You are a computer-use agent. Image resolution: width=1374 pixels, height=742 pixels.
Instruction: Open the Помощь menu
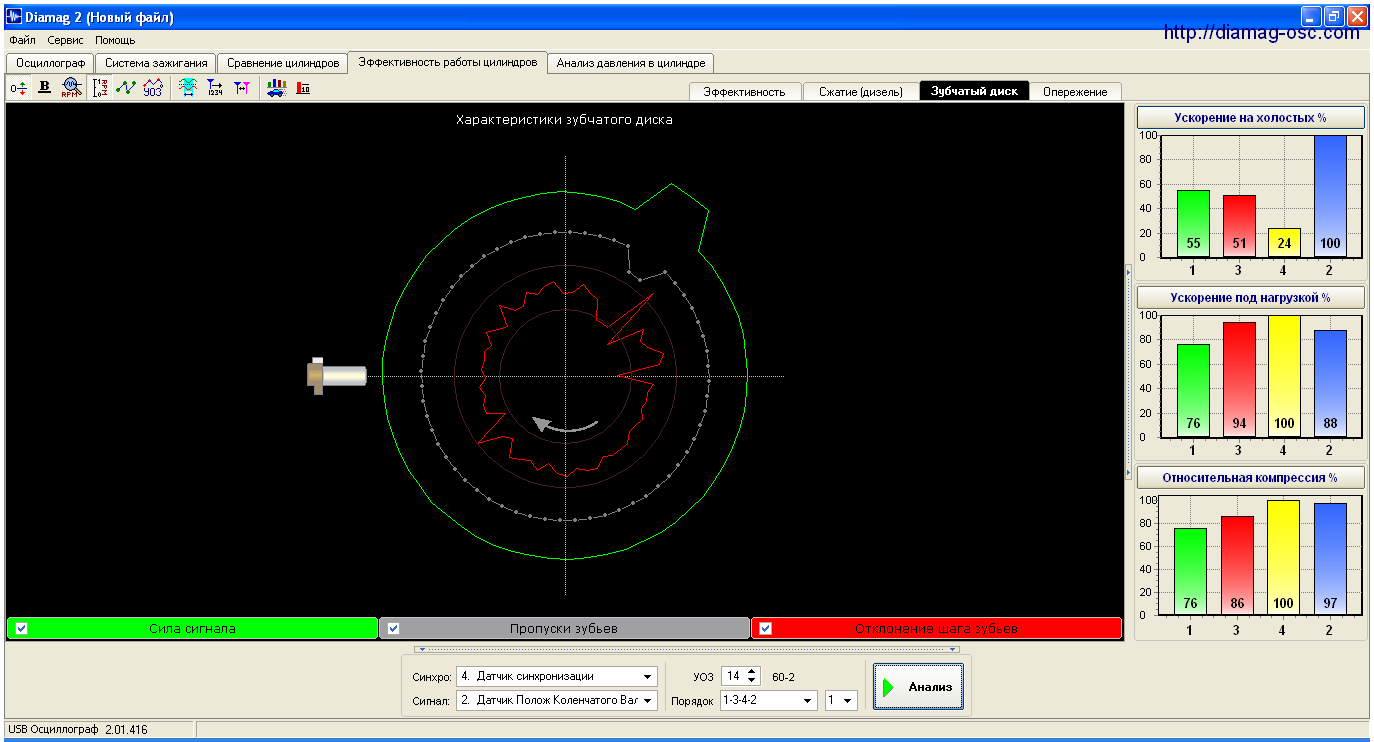pos(115,40)
